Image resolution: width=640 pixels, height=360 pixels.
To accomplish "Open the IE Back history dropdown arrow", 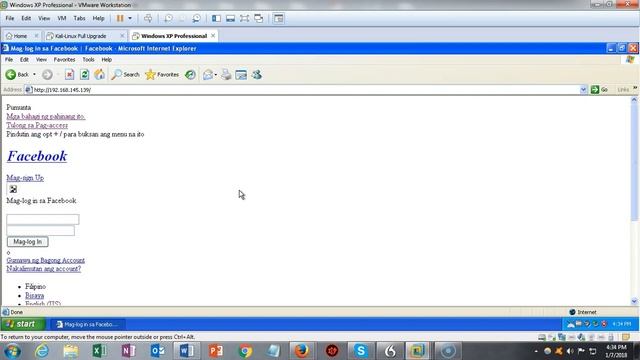I will (x=34, y=75).
